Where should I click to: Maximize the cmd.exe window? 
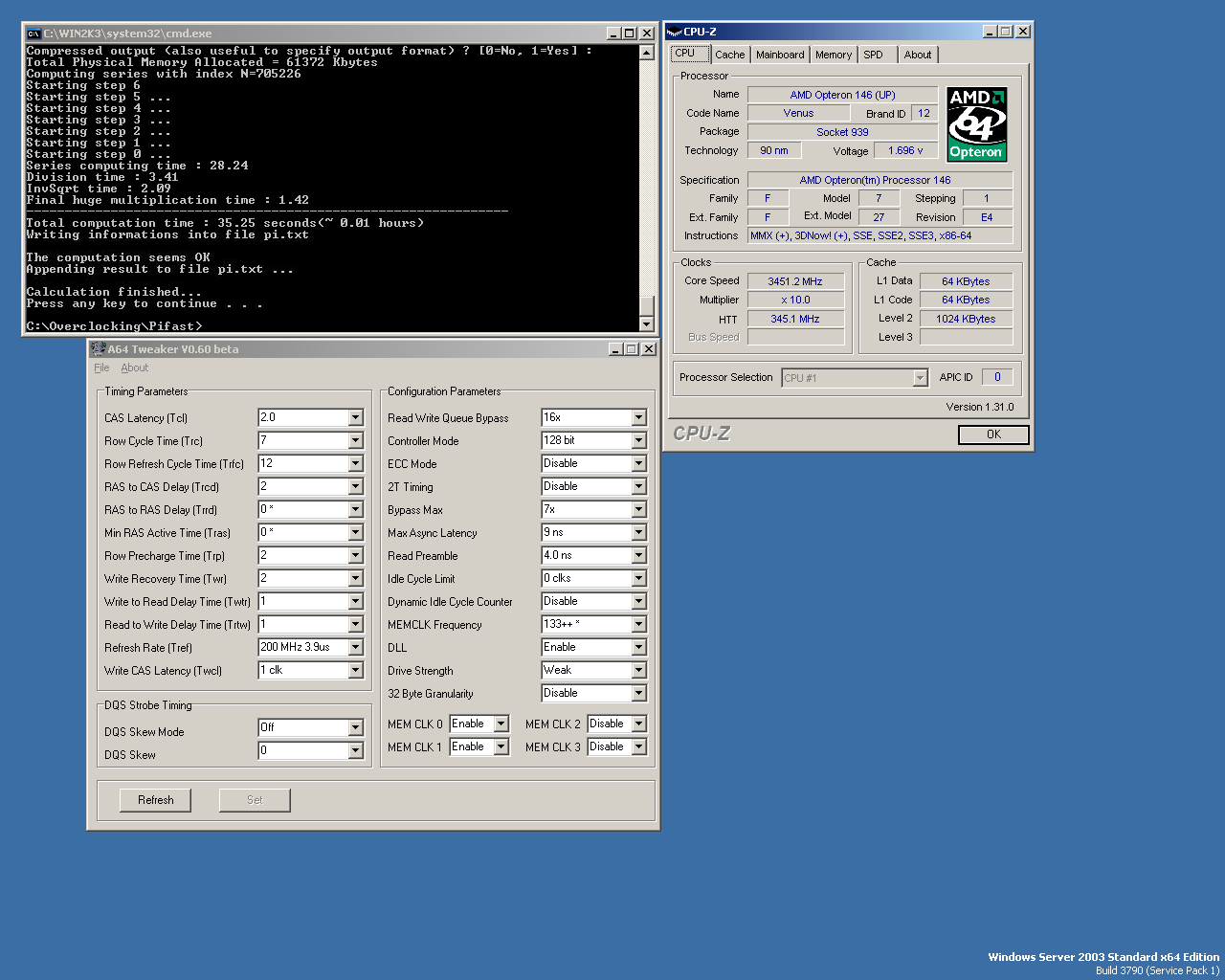point(629,33)
